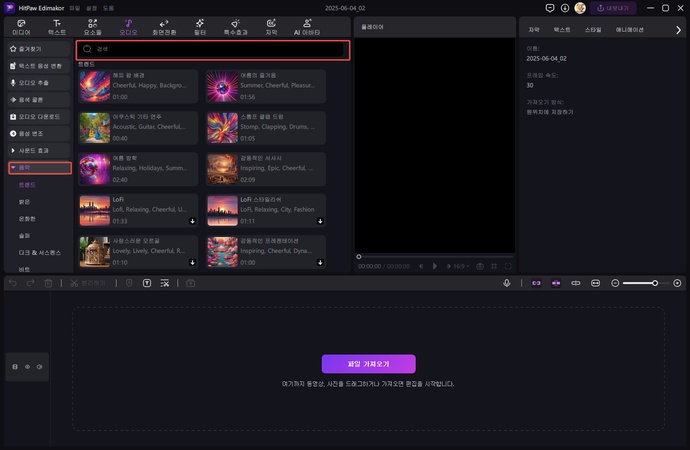Open the 미디어 (Media) panel icon
This screenshot has width=690, height=450.
[x=21, y=25]
